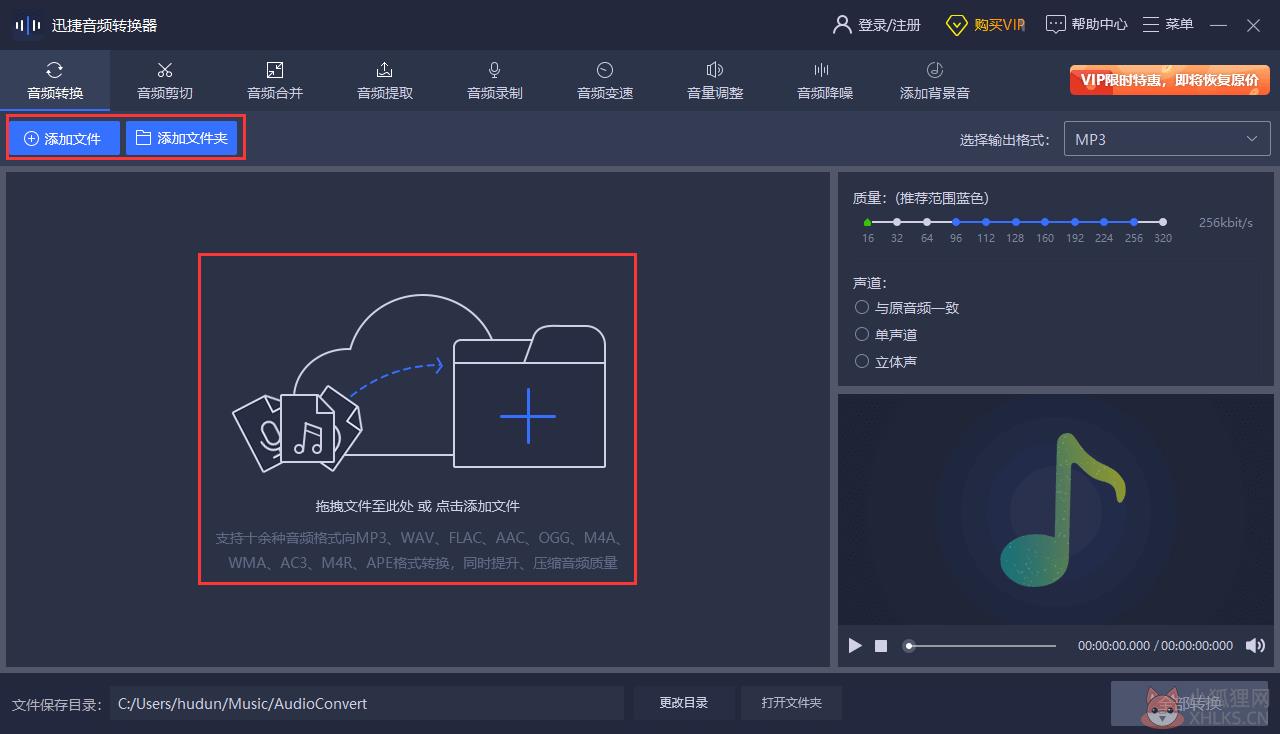Switch to the 音频剪切 tab

click(165, 81)
